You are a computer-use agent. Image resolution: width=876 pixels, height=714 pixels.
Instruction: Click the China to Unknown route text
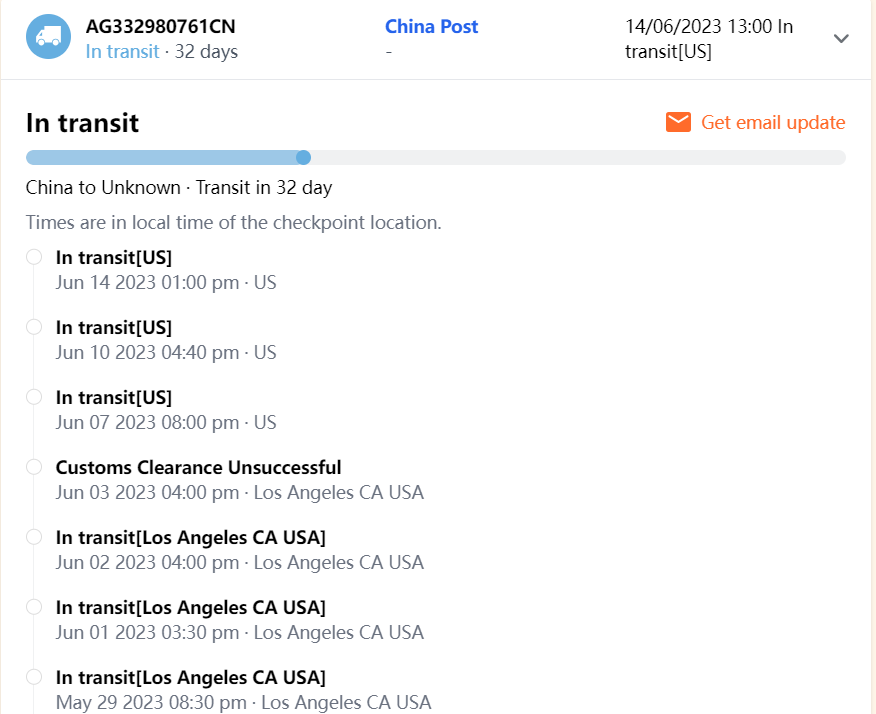click(x=102, y=187)
